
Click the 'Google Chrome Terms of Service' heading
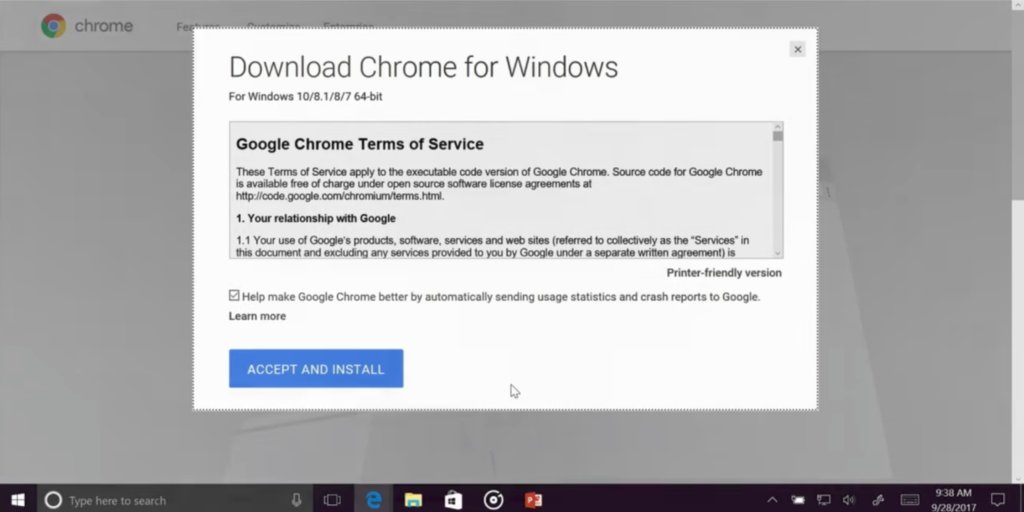[x=360, y=144]
